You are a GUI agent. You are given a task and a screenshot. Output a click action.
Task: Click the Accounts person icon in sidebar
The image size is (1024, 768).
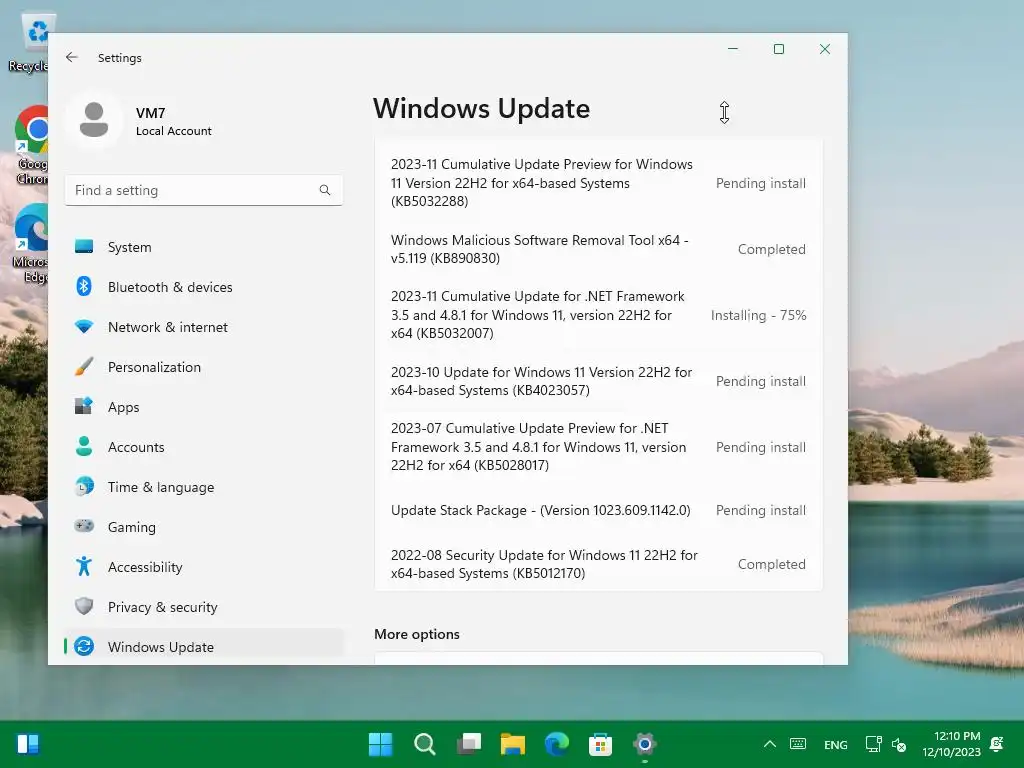pos(84,446)
